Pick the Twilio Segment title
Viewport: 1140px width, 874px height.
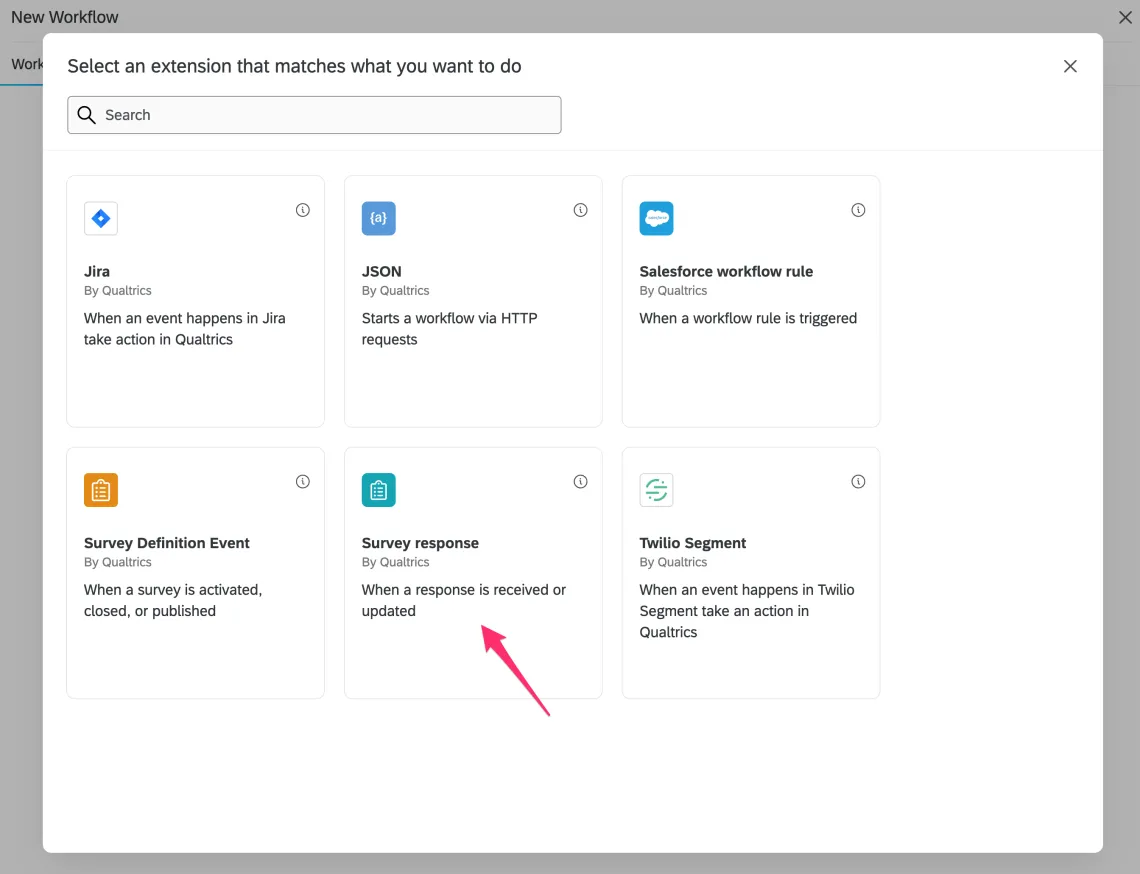tap(693, 543)
